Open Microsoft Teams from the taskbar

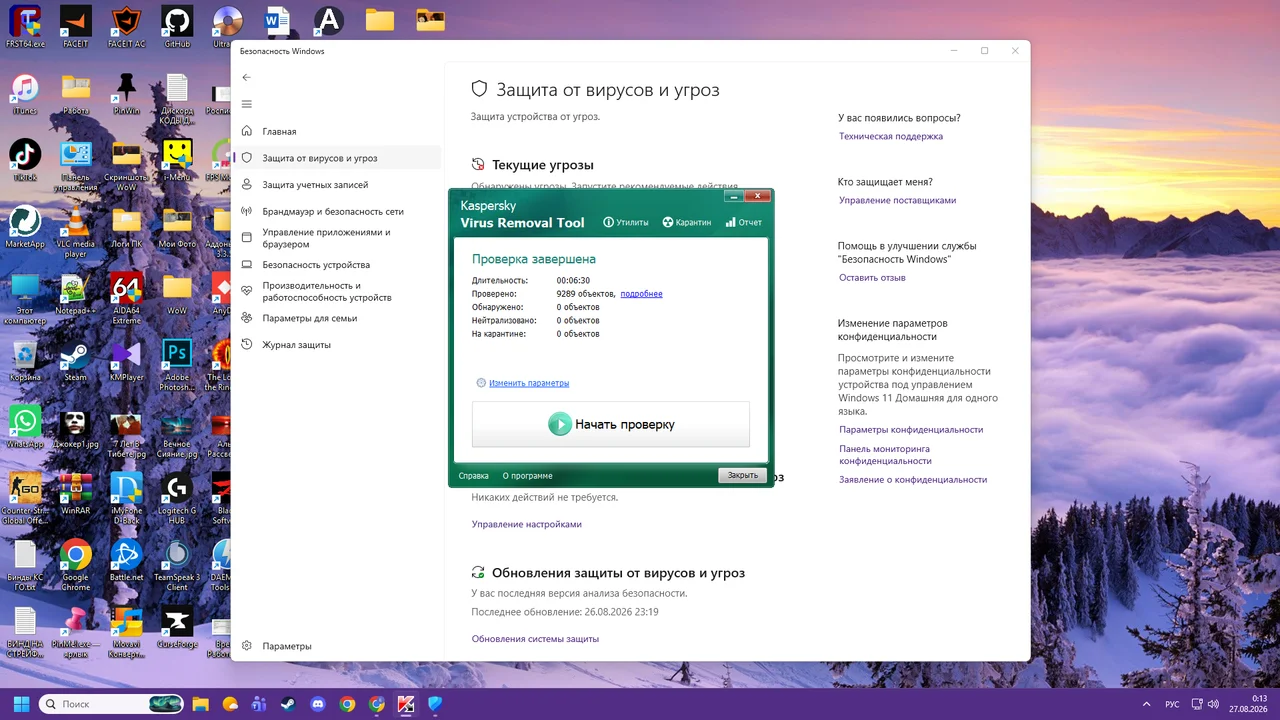click(259, 704)
